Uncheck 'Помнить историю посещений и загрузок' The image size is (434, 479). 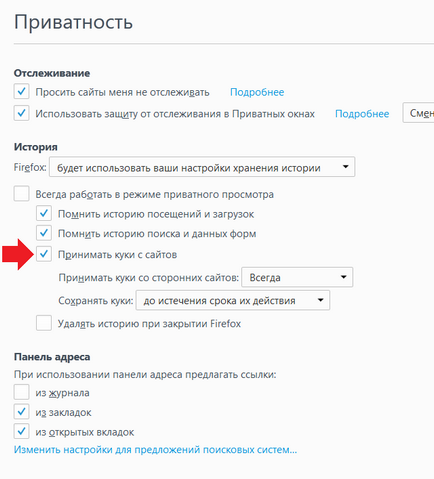[x=44, y=213]
